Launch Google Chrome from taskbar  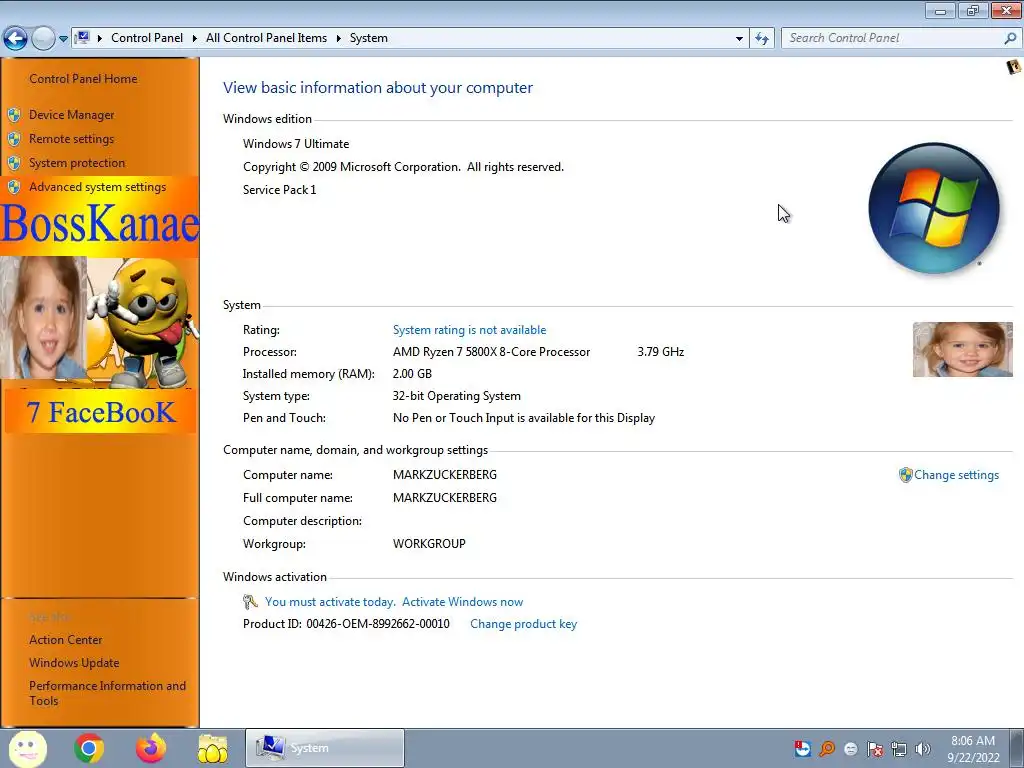(x=89, y=748)
